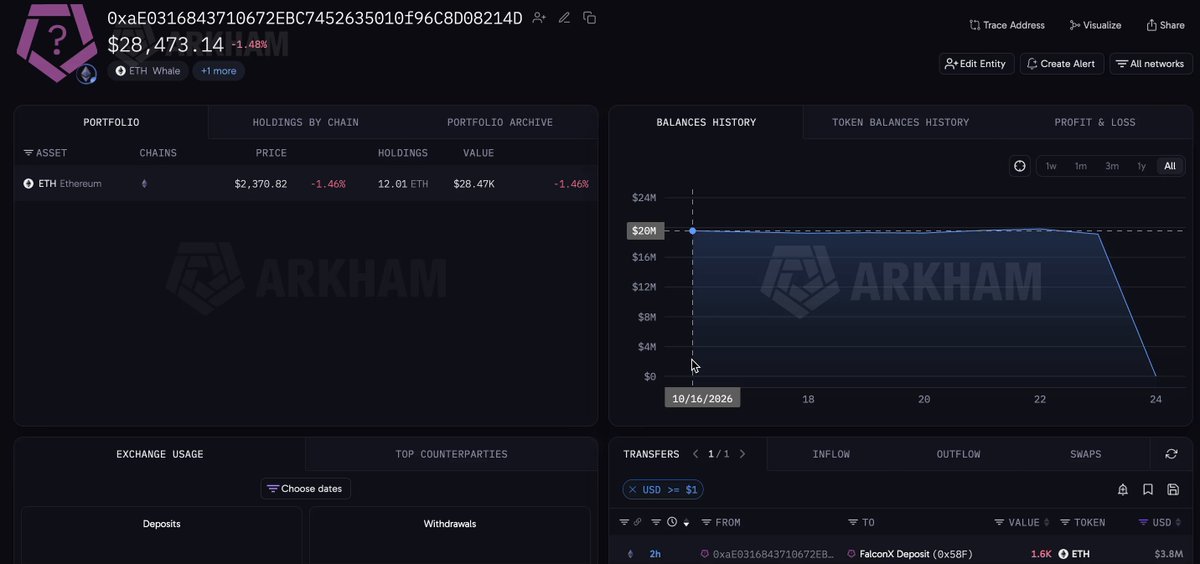Remove the USD >= $1 filter chip
Viewport: 1200px width, 564px height.
point(633,489)
